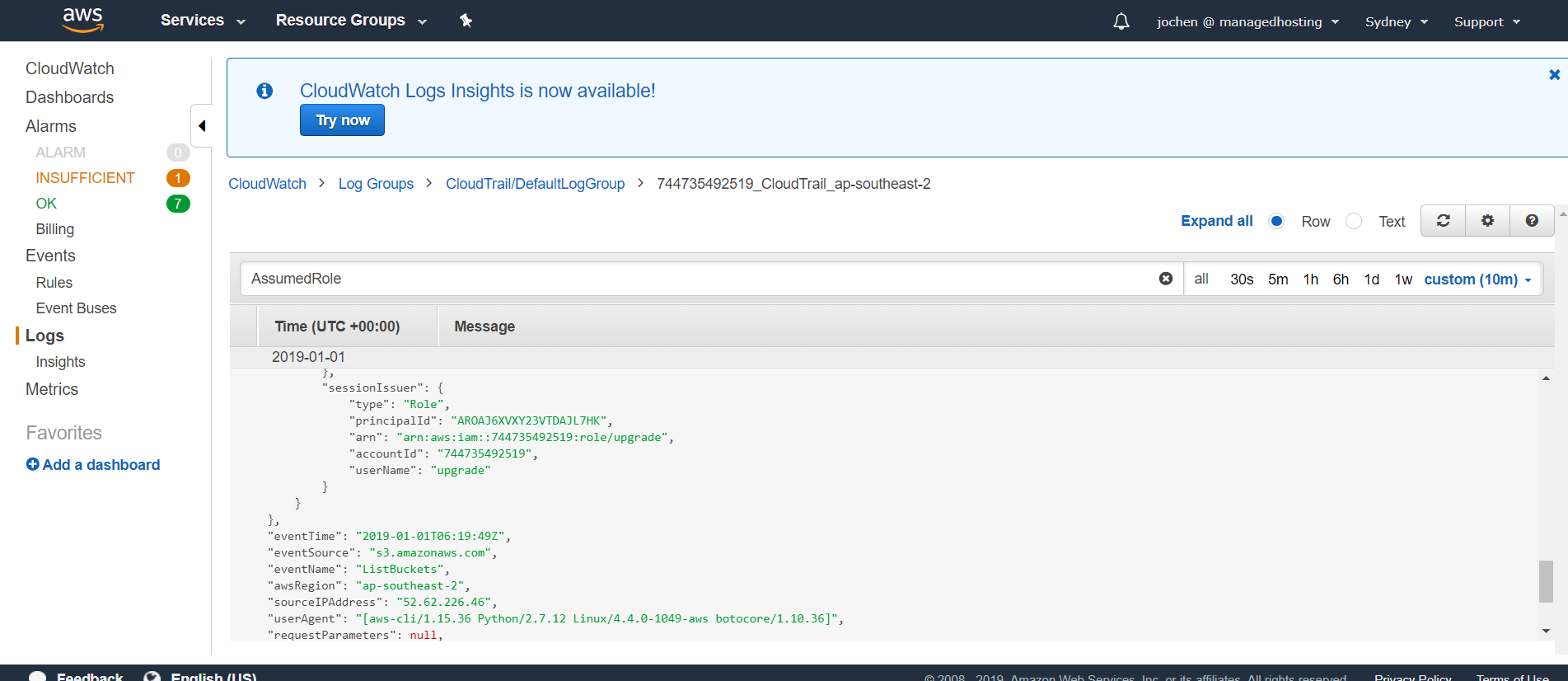The image size is (1568, 681).
Task: Click the pin shortcut icon in top bar
Action: point(466,21)
